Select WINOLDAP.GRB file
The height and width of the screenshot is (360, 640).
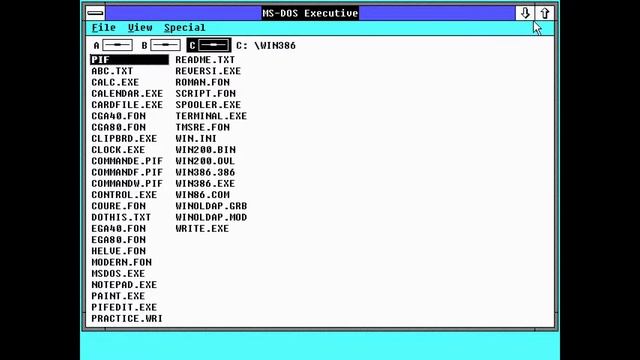[x=211, y=206]
